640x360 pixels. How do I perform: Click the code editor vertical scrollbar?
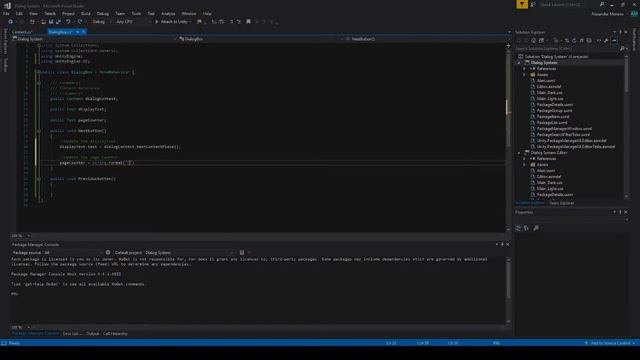point(508,137)
